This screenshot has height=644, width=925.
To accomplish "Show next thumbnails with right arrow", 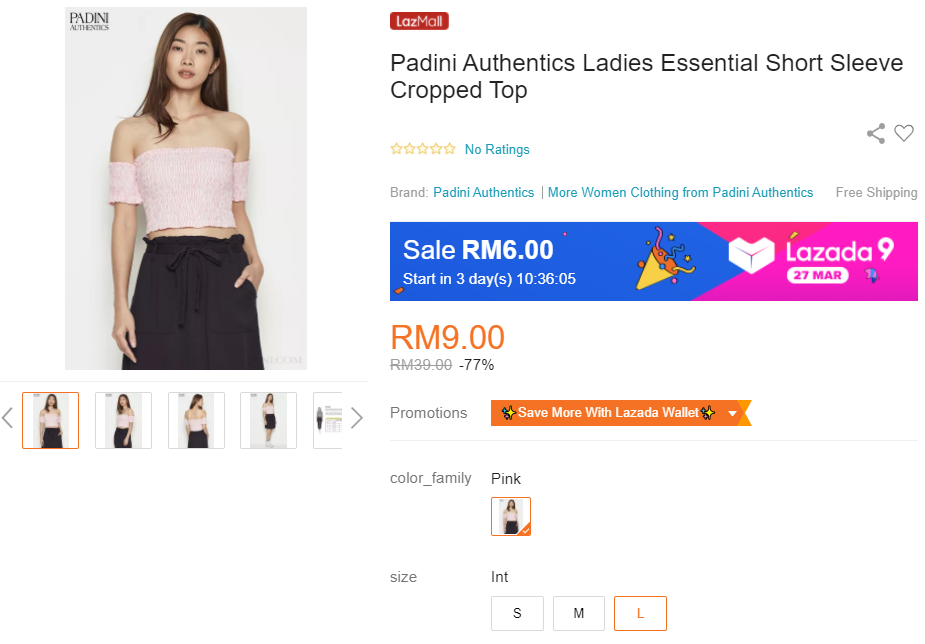I will point(356,418).
